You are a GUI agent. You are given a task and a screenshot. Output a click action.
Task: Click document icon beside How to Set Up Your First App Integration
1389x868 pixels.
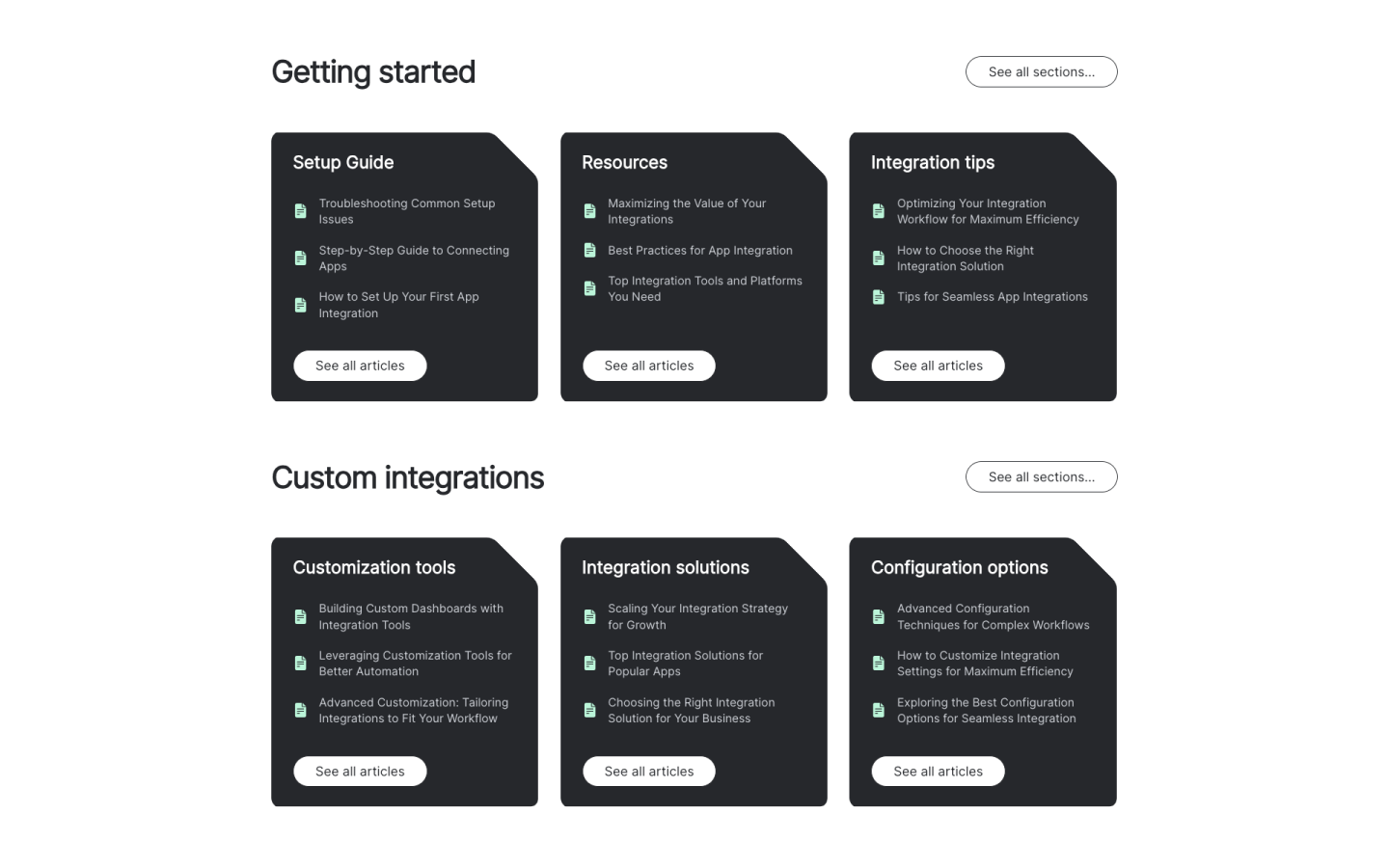tap(300, 305)
